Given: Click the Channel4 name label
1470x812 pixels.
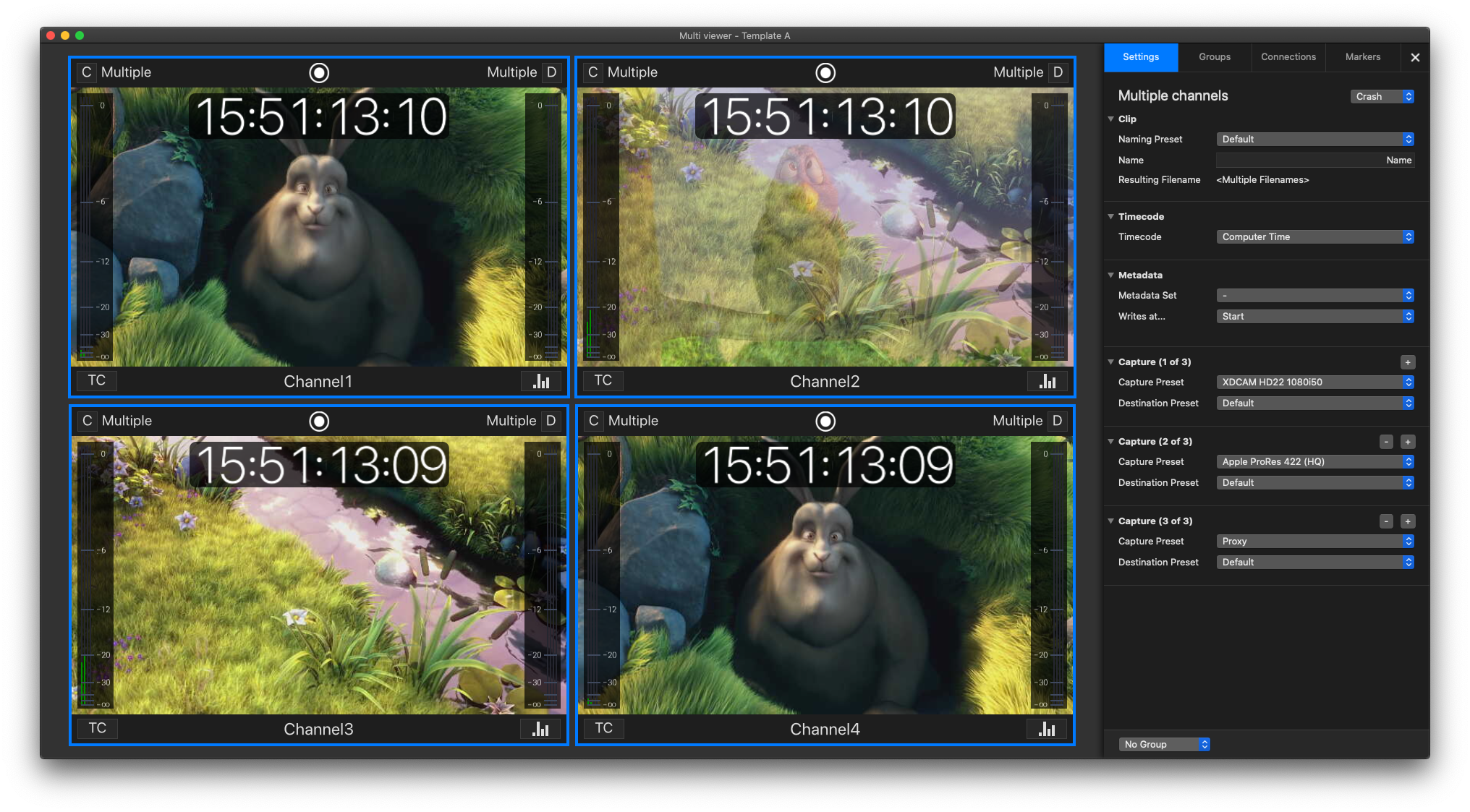Looking at the screenshot, I should click(825, 729).
